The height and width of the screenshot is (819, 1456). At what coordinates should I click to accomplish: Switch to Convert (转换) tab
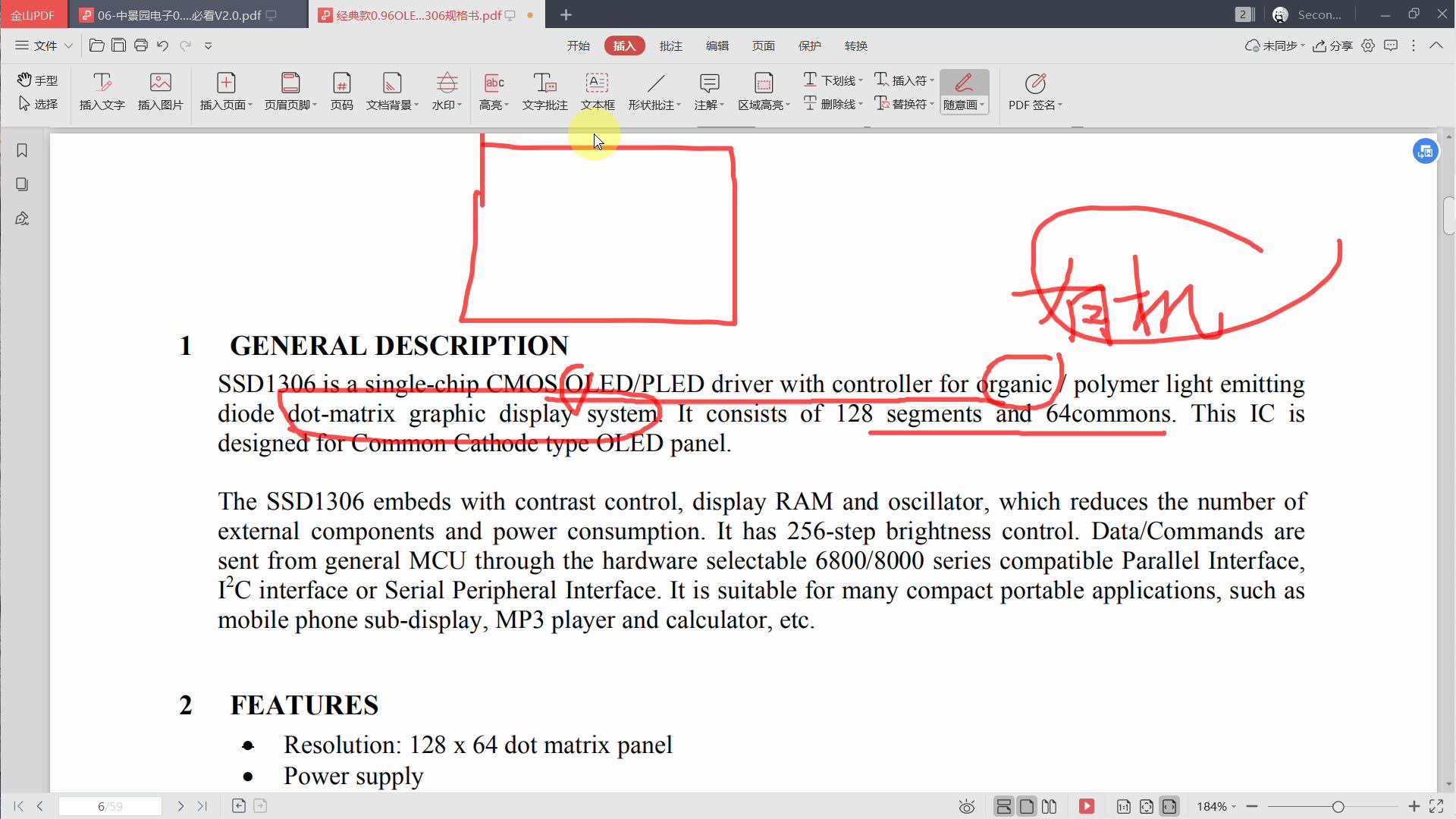[x=855, y=45]
